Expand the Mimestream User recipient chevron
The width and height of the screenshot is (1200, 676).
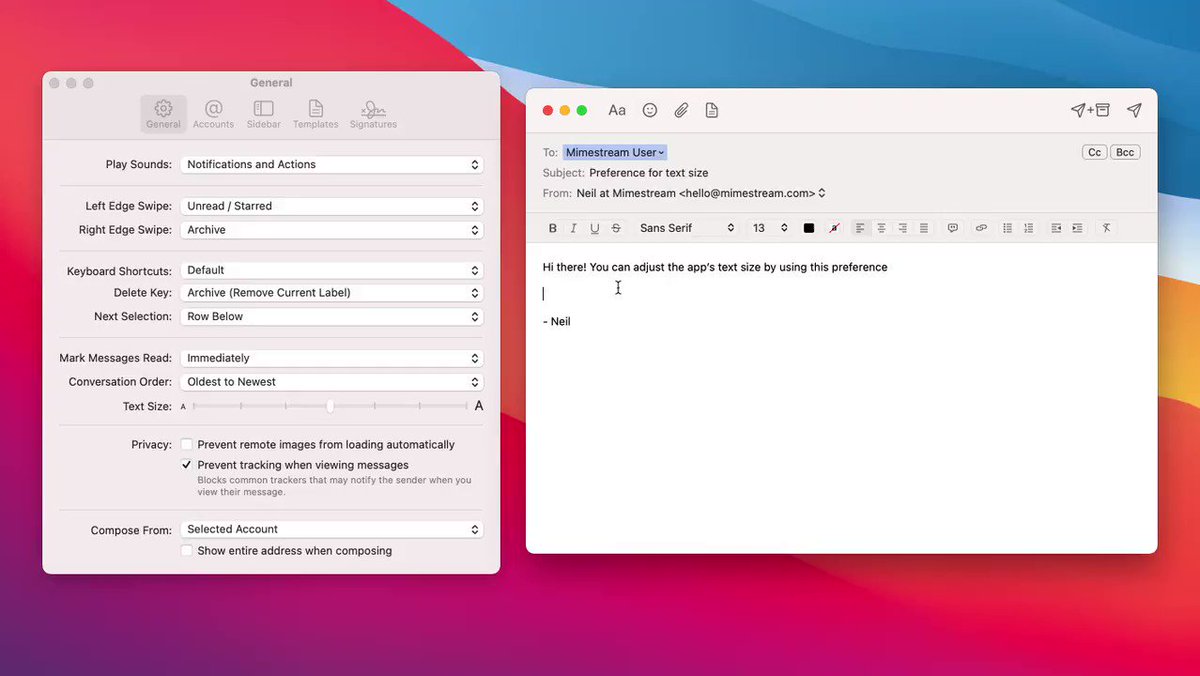click(x=662, y=153)
